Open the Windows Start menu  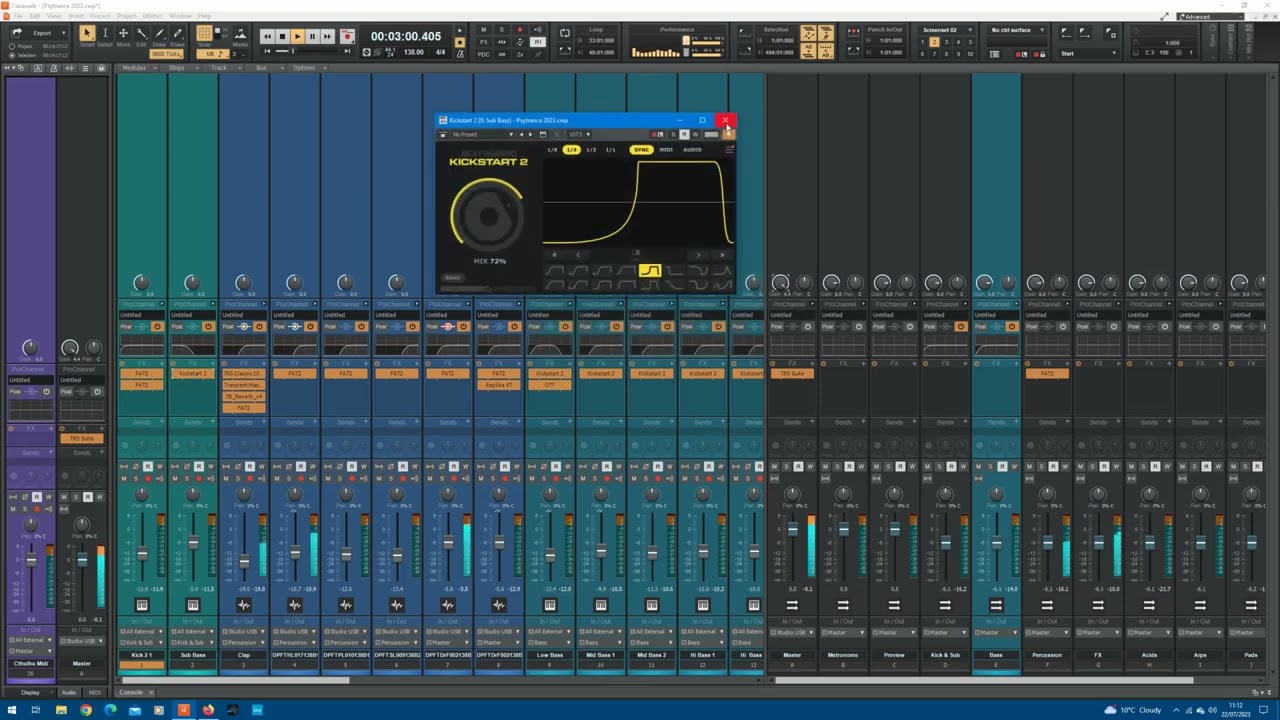pos(11,711)
